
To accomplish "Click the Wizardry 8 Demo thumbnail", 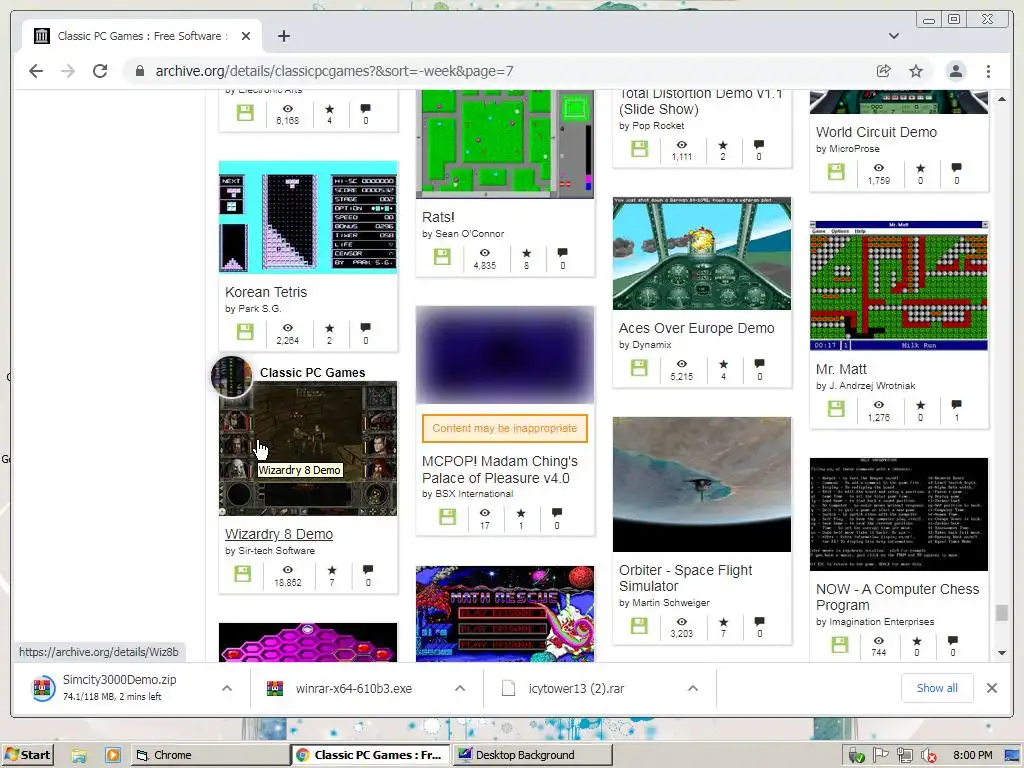I will [x=308, y=449].
